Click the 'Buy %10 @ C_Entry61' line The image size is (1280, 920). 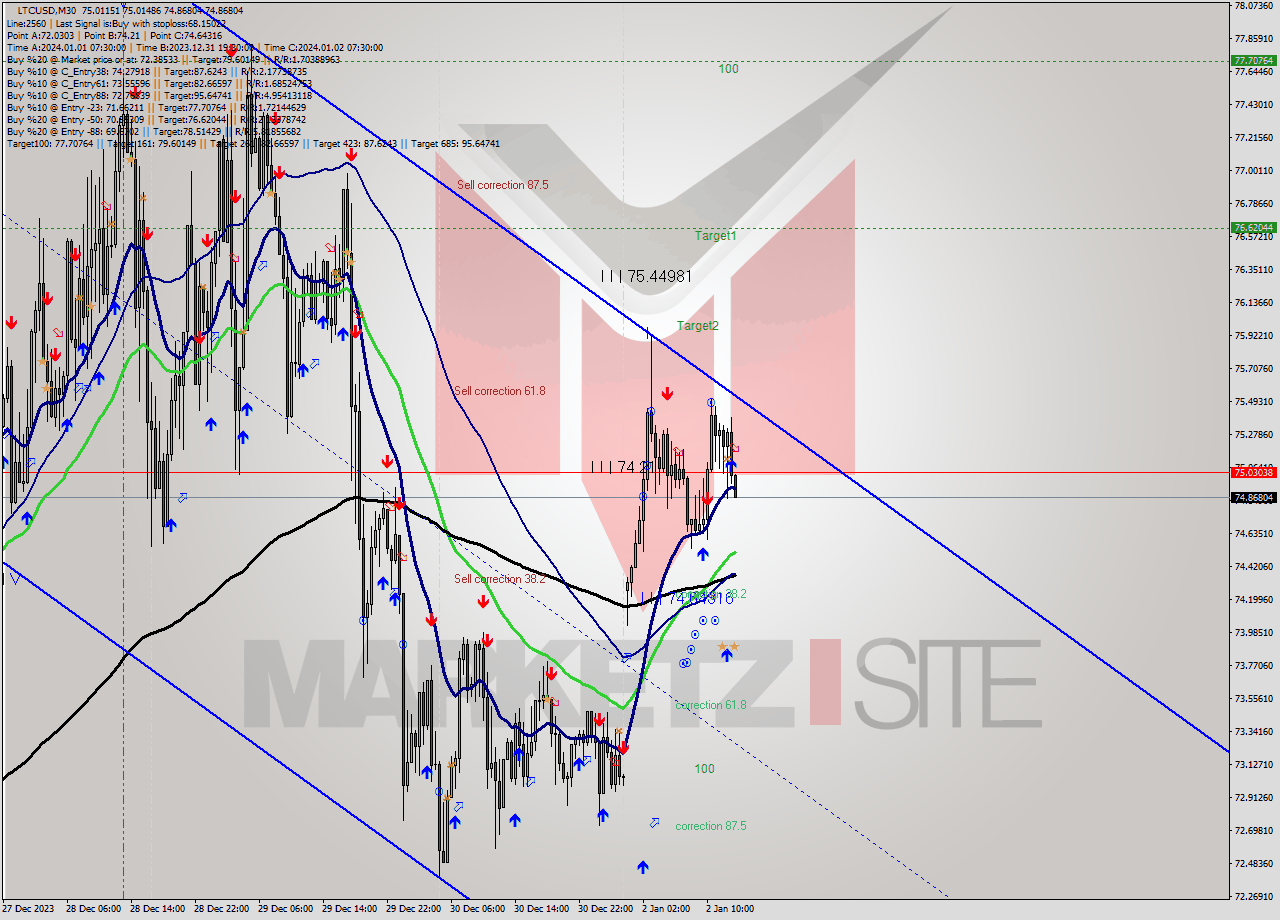point(159,83)
